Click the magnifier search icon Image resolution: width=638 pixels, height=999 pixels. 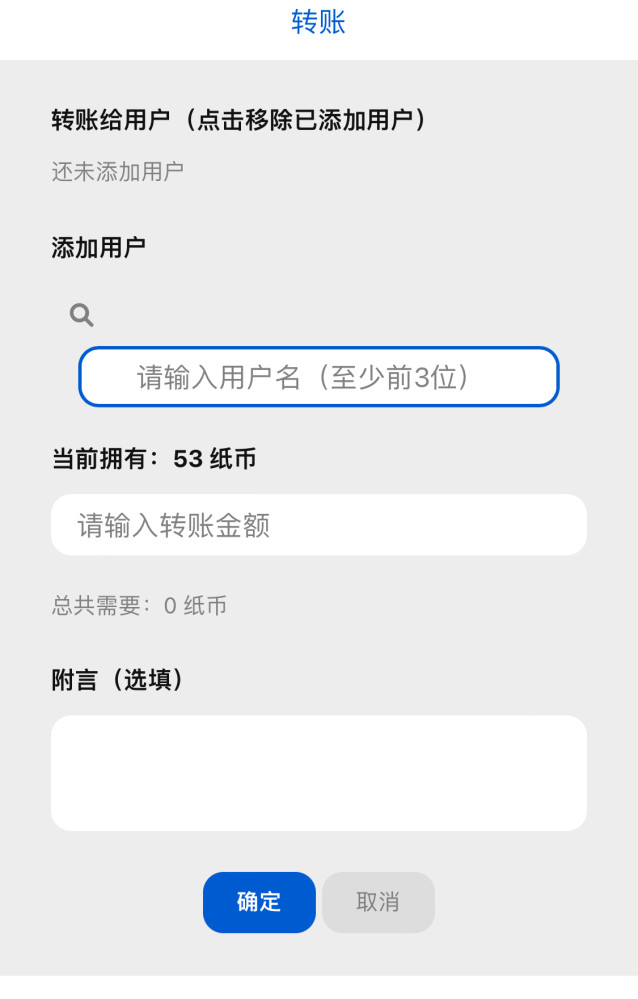pos(82,315)
